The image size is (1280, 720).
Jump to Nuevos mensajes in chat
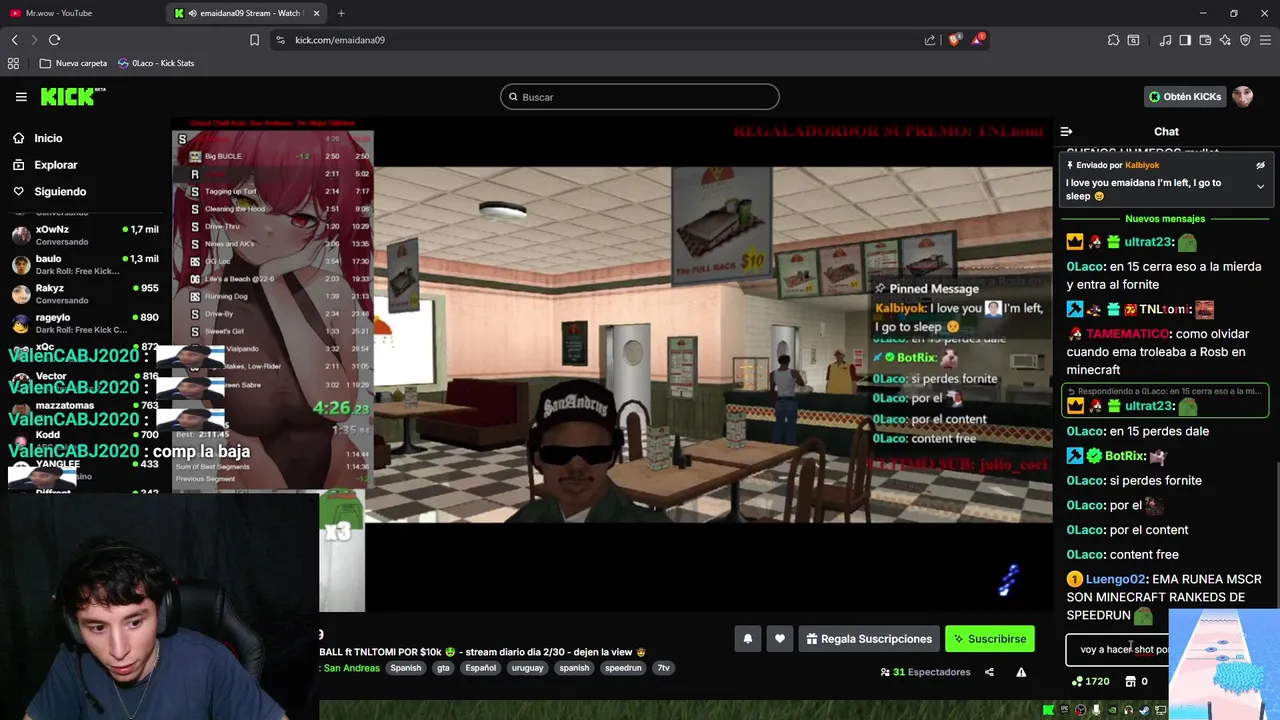tap(1165, 219)
